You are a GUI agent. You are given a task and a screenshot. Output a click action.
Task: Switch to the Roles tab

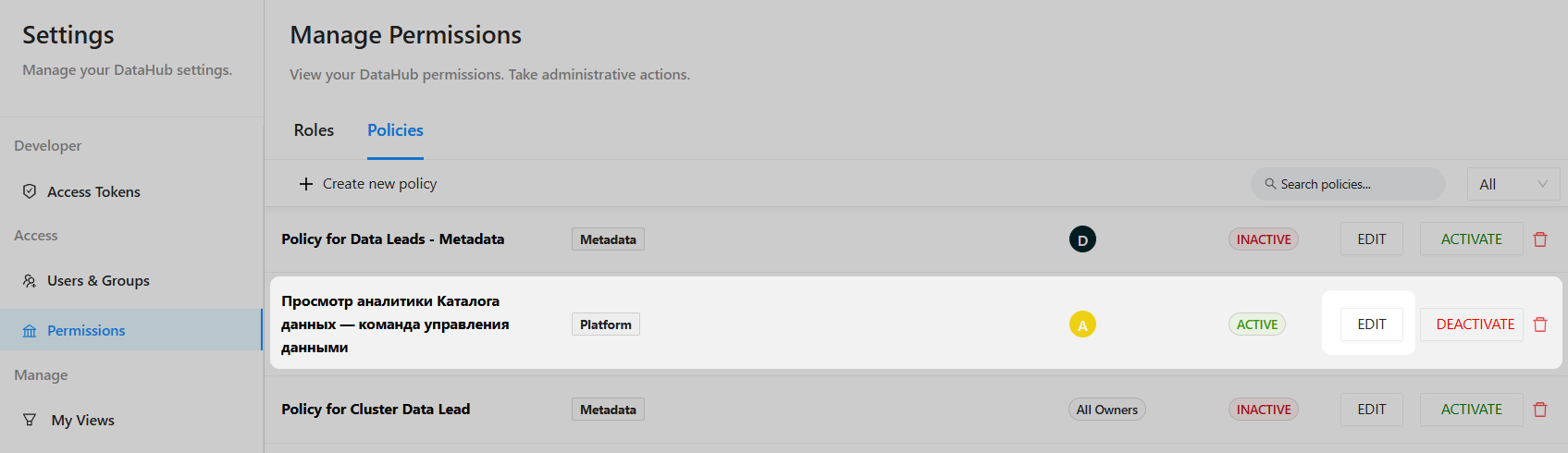point(314,130)
